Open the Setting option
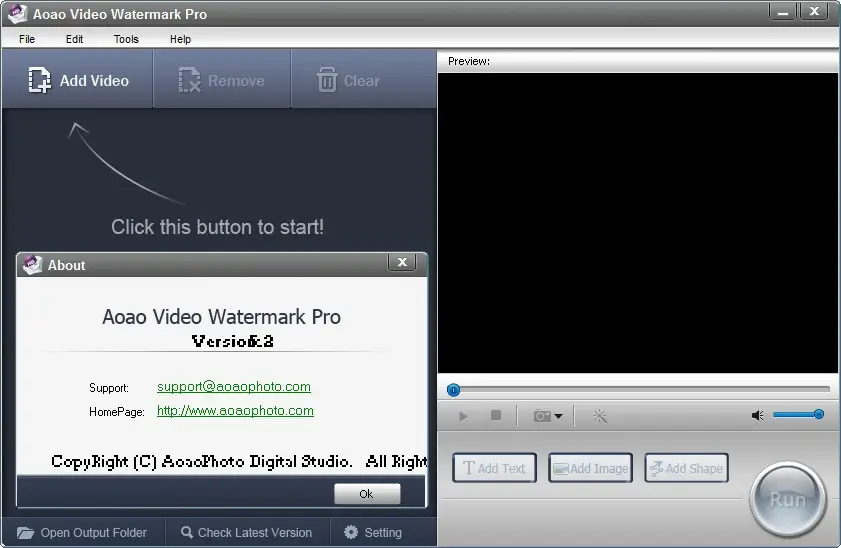Viewport: 841px width, 548px height. pos(373,532)
